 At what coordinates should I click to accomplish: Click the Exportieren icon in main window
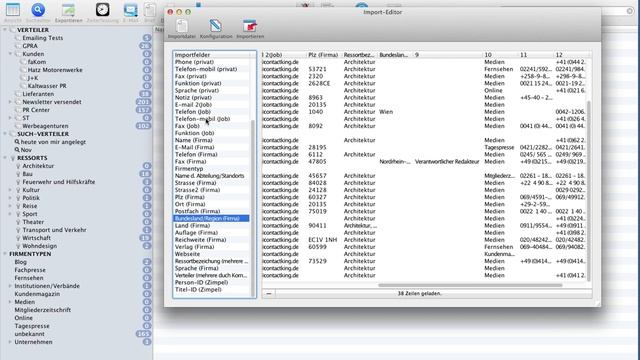point(68,10)
